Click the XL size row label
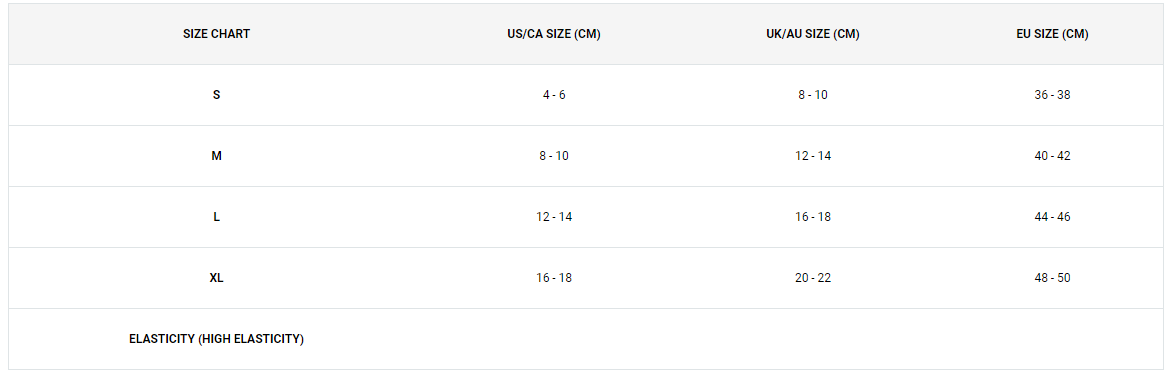The image size is (1171, 374). (x=217, y=278)
